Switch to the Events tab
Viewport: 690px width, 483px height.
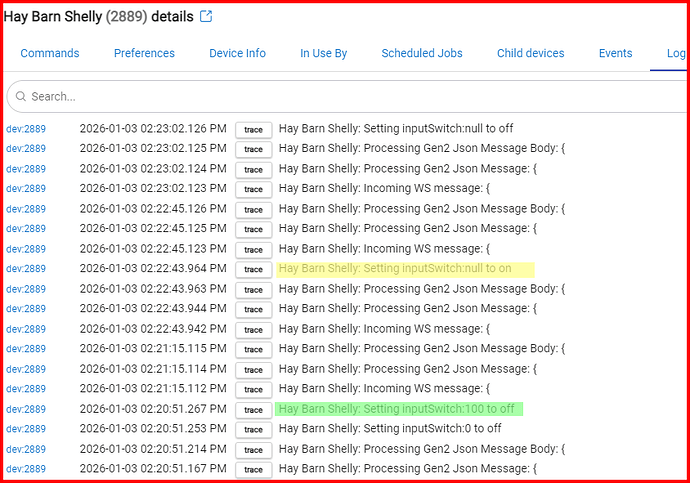click(616, 53)
